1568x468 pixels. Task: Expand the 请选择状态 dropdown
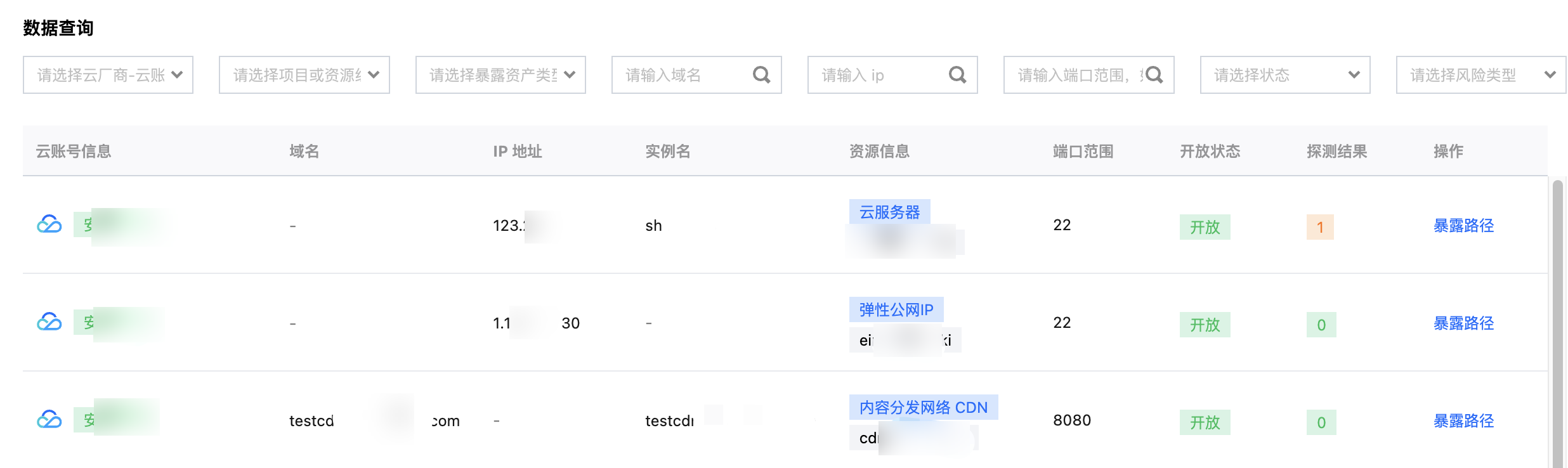click(1284, 75)
